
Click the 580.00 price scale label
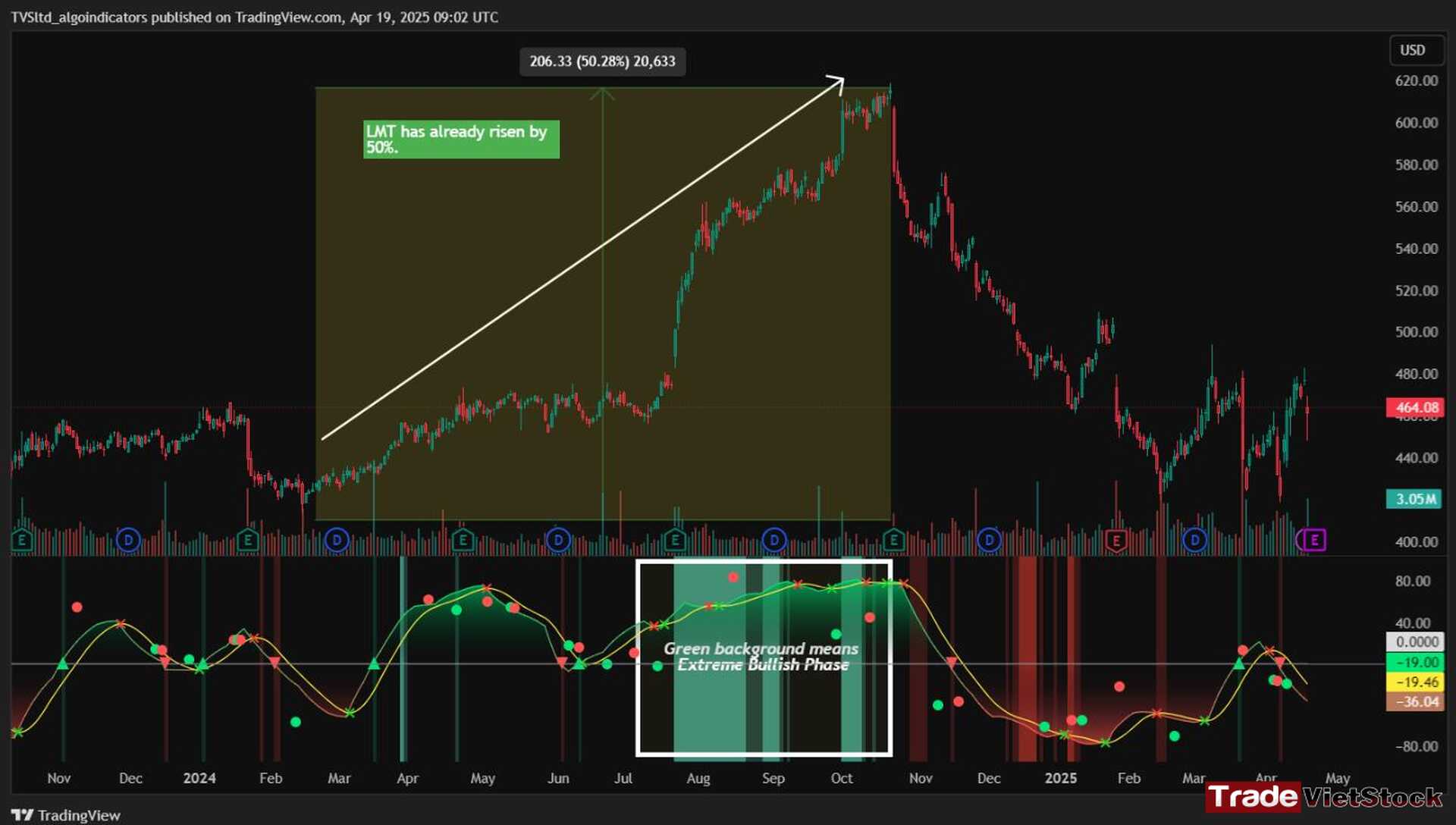tap(1416, 165)
